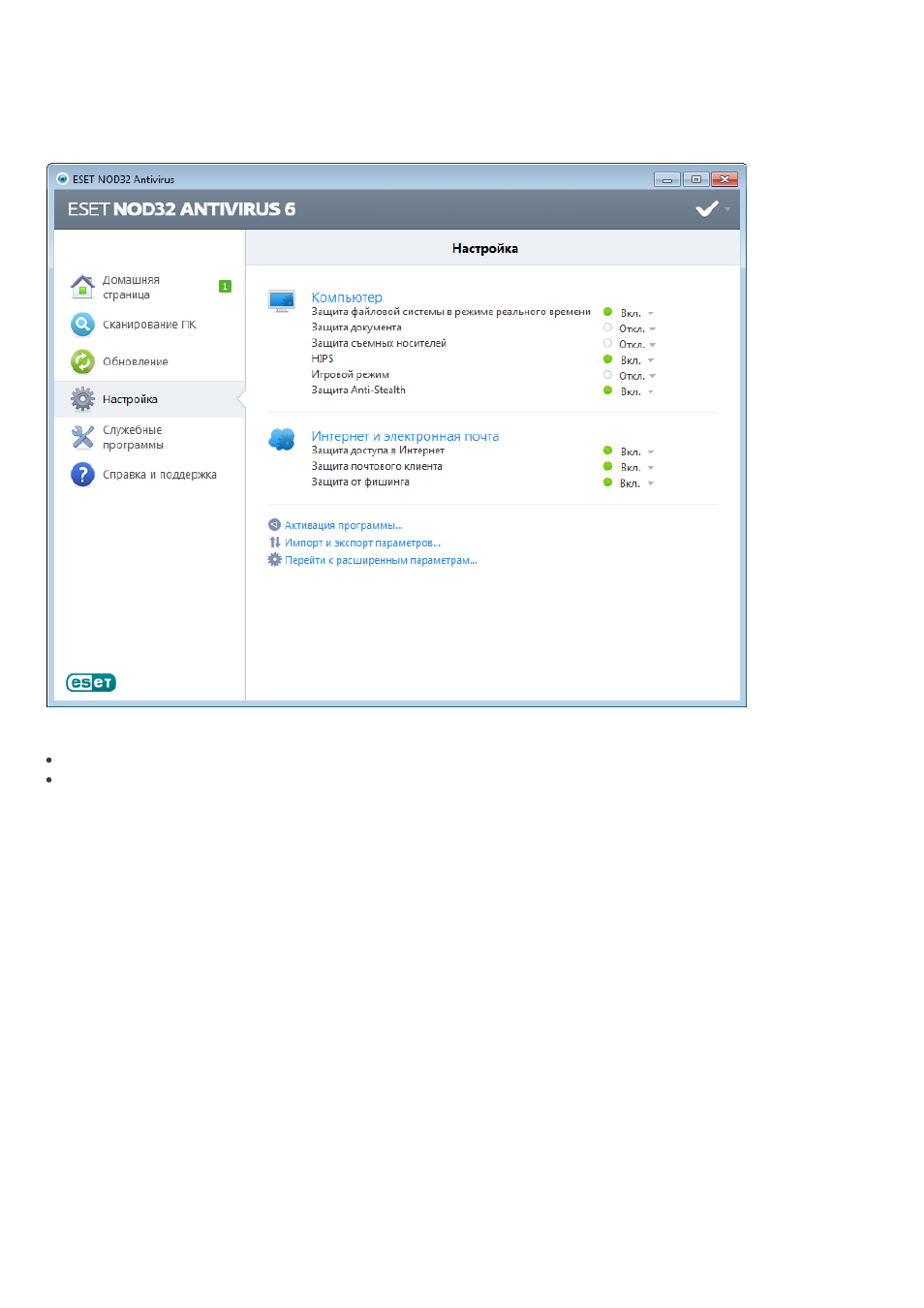
Task: Toggle status dot for Защита документа
Action: (607, 327)
